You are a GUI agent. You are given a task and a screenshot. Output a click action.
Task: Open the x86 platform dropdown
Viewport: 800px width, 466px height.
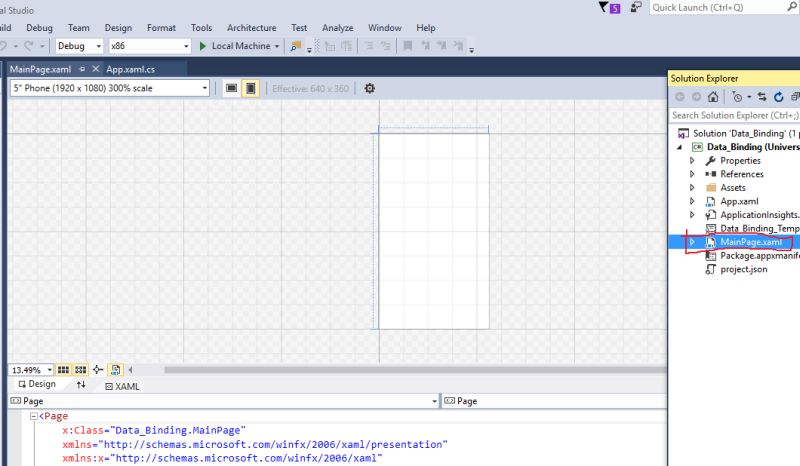click(x=150, y=46)
